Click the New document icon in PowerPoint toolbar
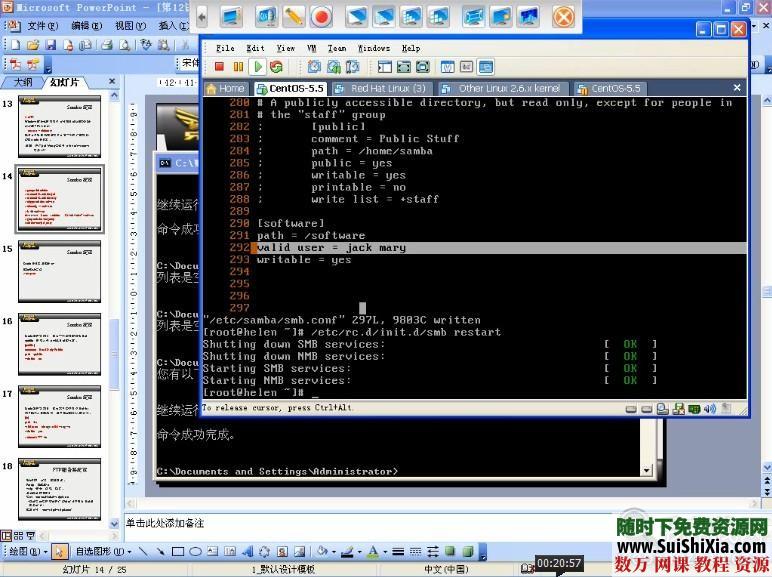This screenshot has height=577, width=772. click(x=15, y=45)
